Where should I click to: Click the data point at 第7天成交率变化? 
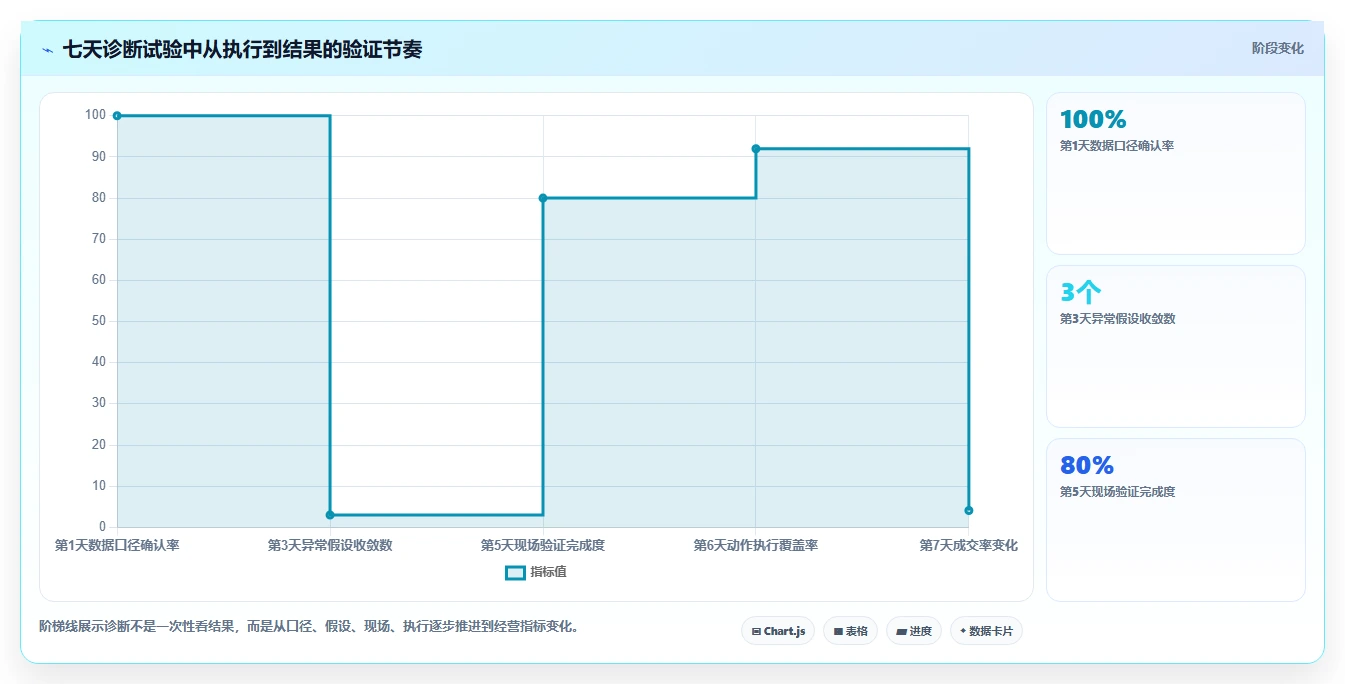pos(969,511)
